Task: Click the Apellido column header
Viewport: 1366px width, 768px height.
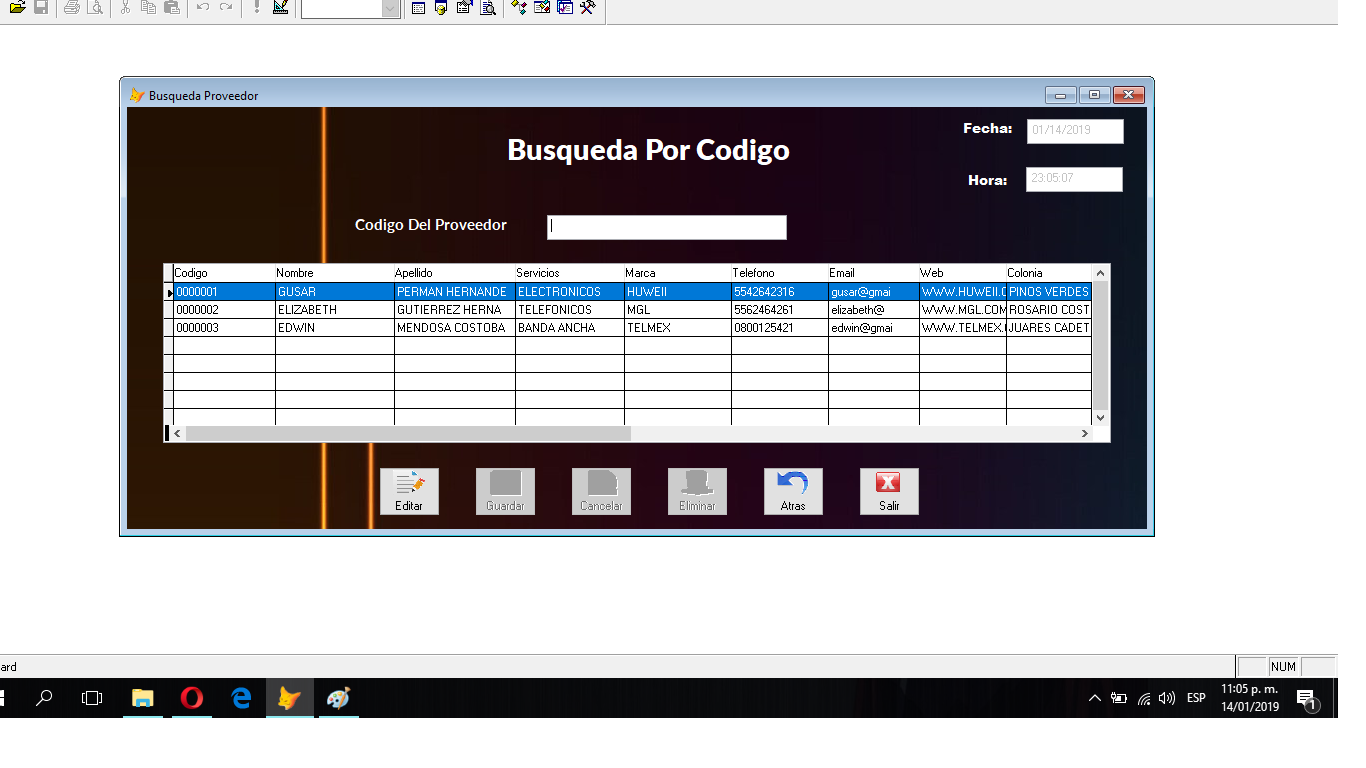Action: coord(454,273)
